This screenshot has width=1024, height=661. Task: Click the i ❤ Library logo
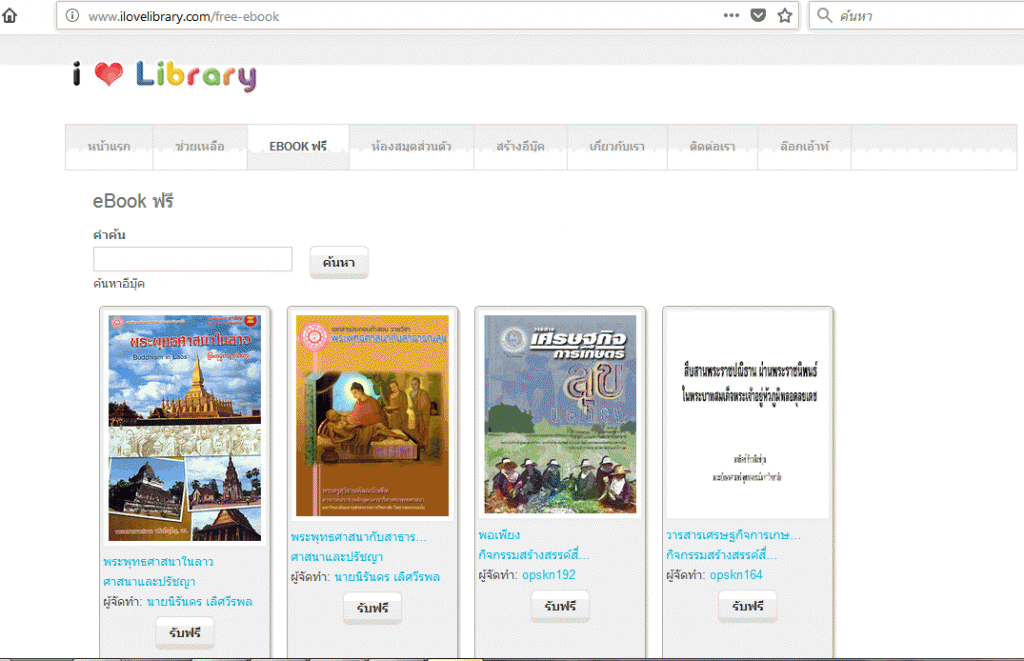click(164, 76)
